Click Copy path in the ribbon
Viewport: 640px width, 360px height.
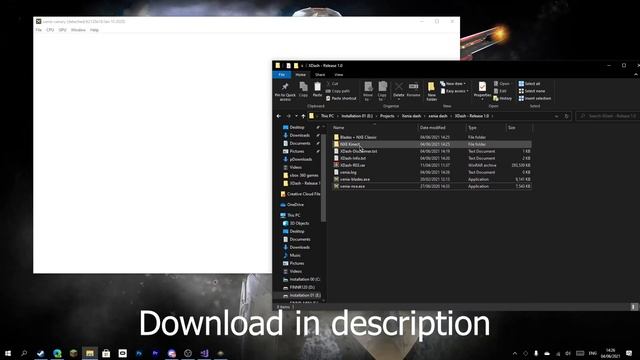pyautogui.click(x=338, y=91)
